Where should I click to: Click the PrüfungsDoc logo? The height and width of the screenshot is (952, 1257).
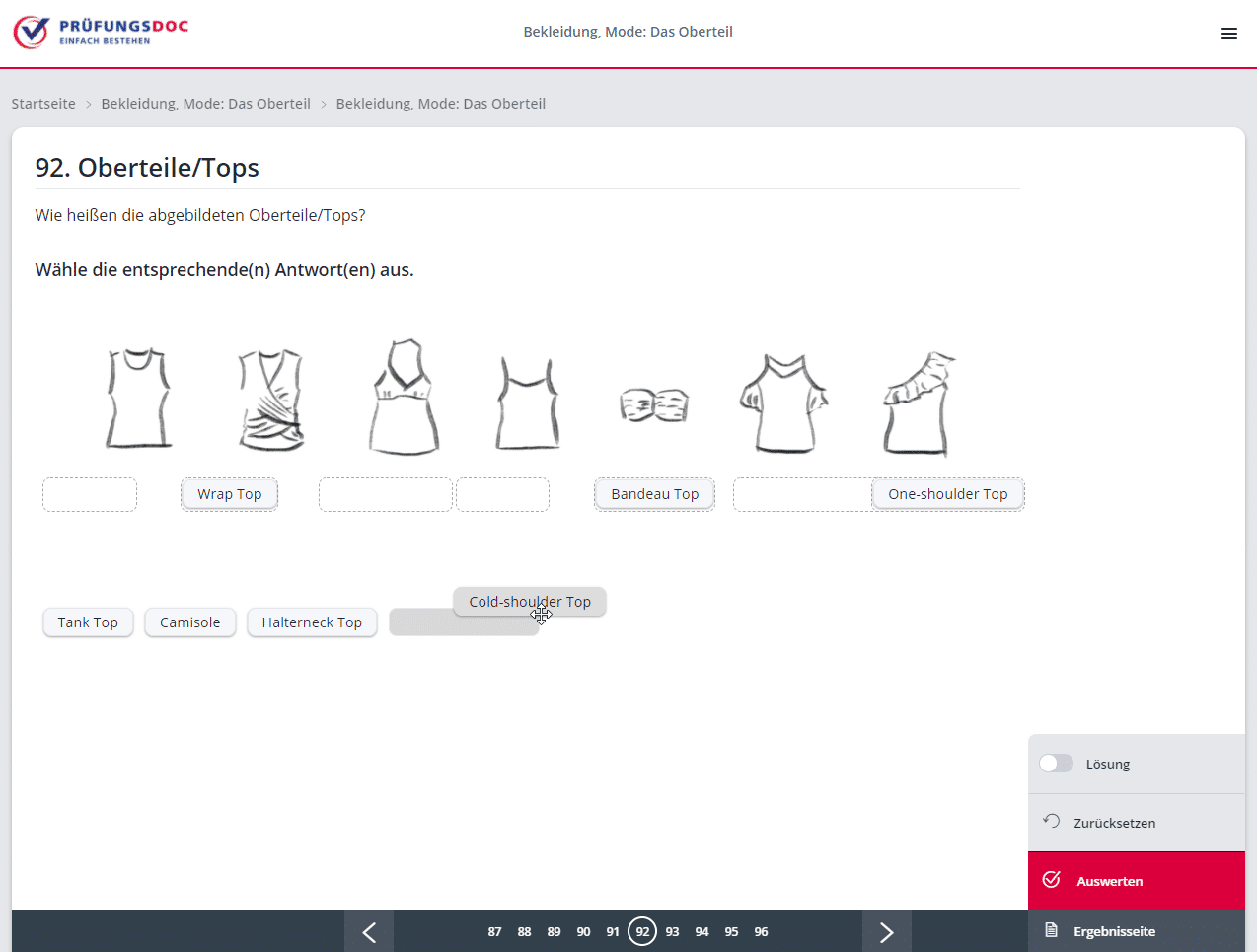(x=101, y=32)
